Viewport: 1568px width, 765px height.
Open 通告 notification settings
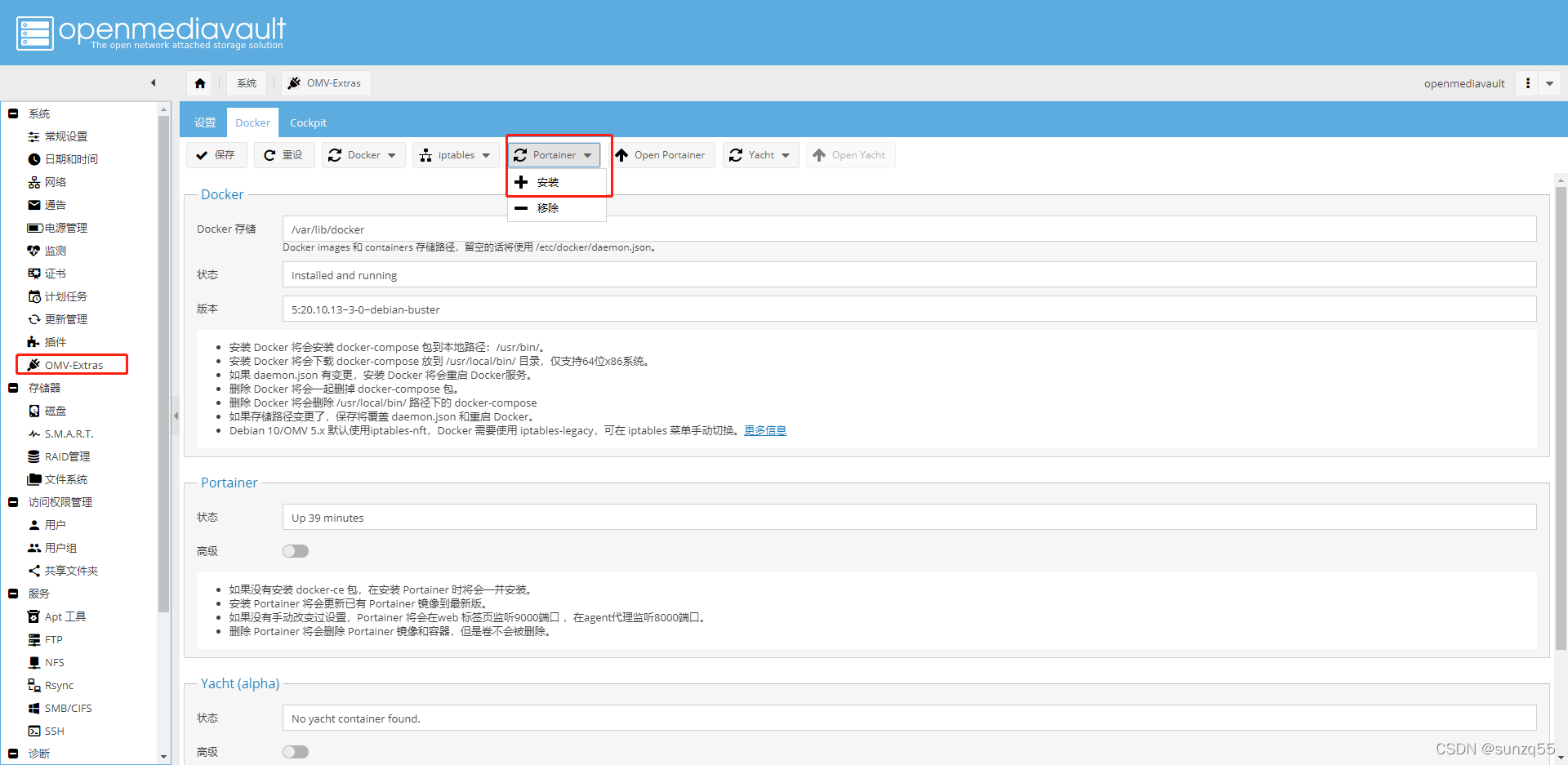(x=55, y=205)
